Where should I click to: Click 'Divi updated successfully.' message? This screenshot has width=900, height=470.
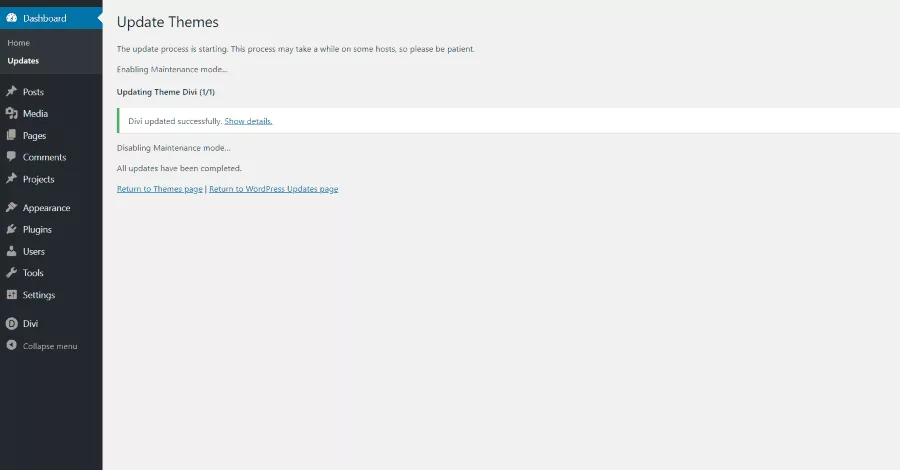[175, 121]
